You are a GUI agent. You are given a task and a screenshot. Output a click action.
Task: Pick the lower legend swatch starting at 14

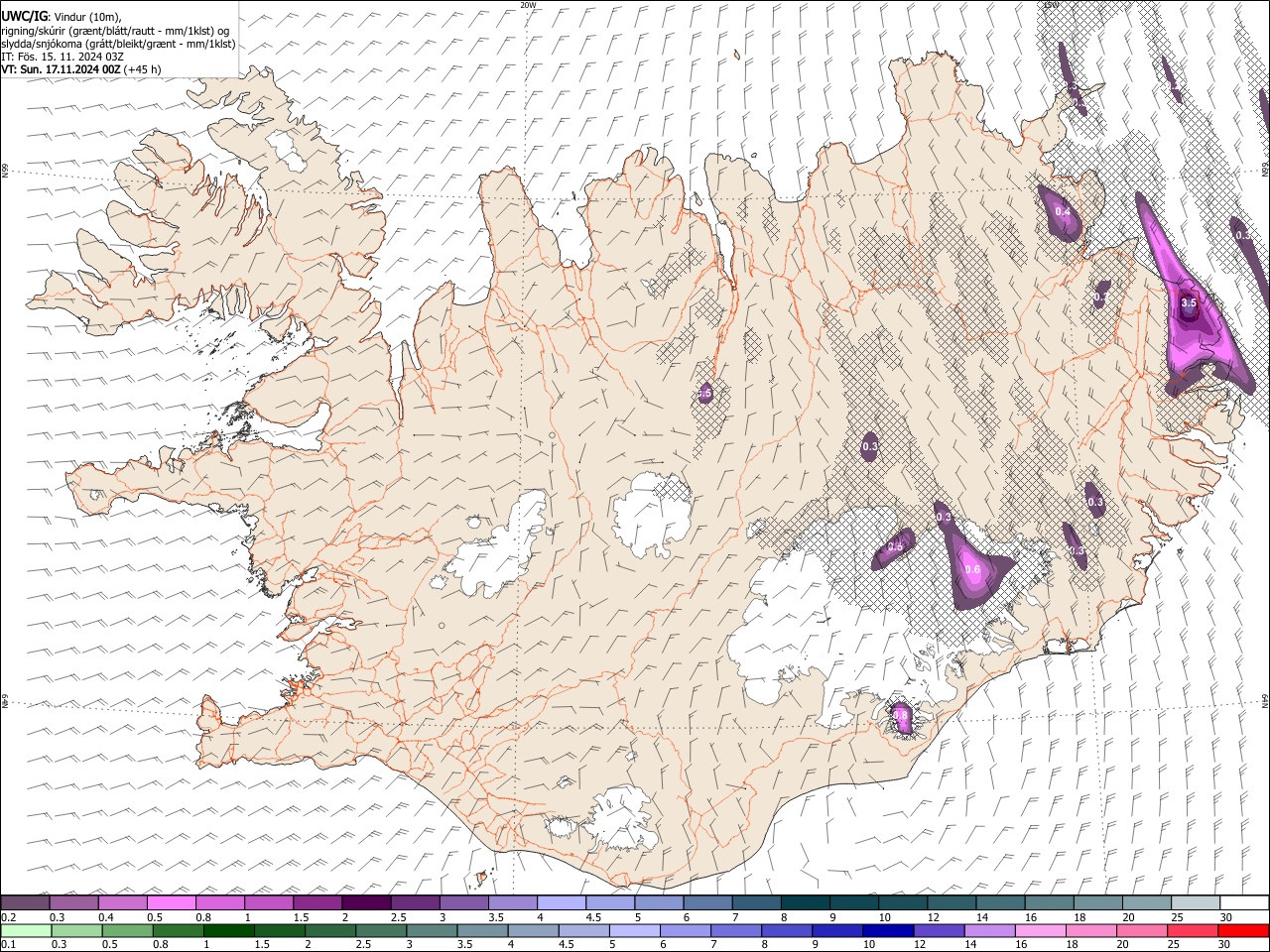click(989, 930)
